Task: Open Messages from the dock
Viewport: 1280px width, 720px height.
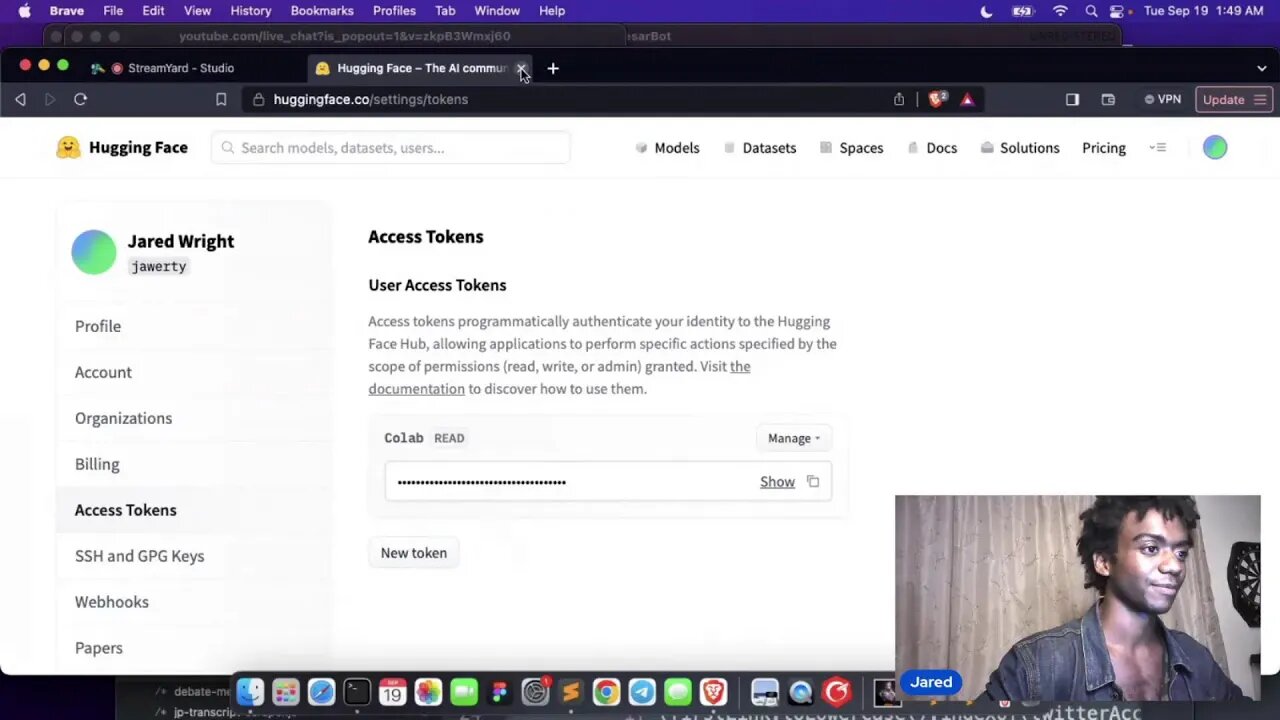Action: (x=678, y=692)
